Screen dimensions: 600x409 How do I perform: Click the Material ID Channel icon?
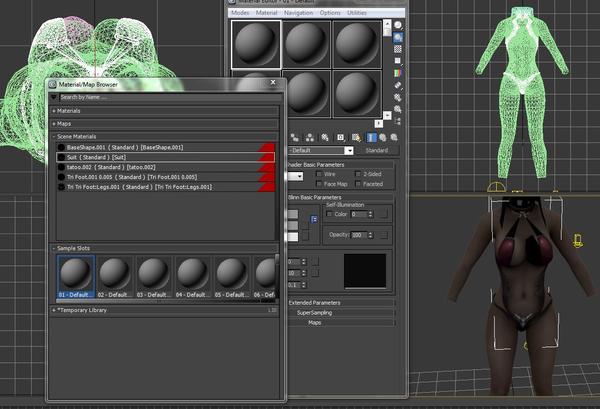pos(340,137)
